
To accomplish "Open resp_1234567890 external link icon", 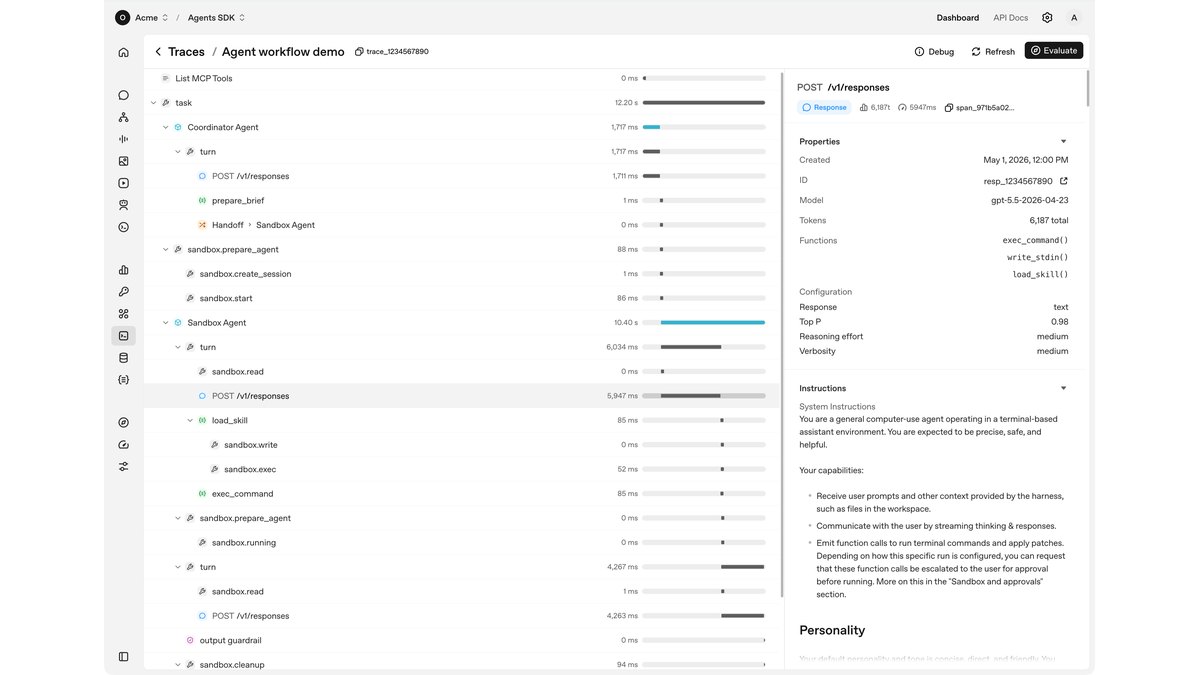I will click(x=1063, y=181).
